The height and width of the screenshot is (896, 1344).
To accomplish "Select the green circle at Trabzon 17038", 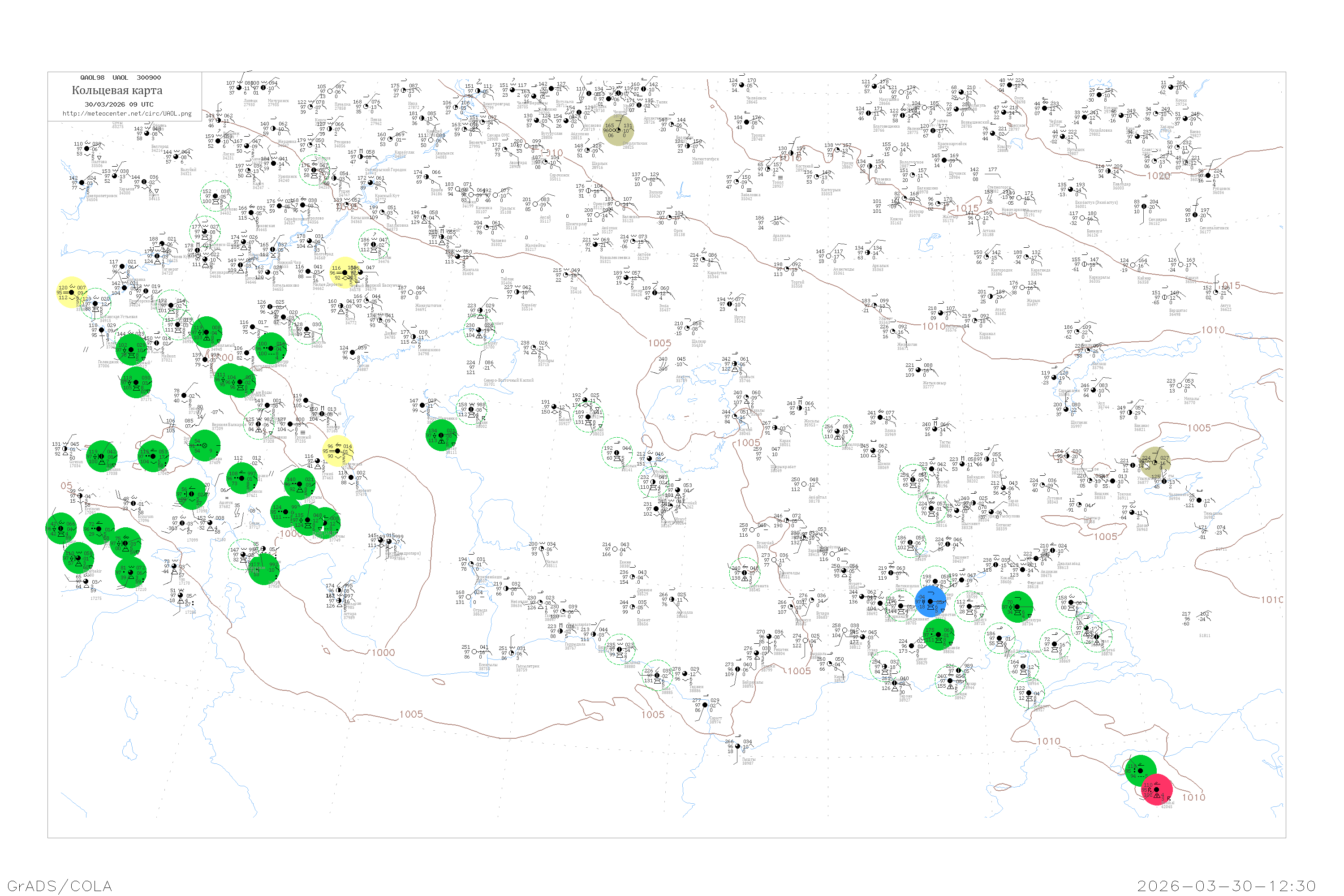I will pyautogui.click(x=102, y=456).
